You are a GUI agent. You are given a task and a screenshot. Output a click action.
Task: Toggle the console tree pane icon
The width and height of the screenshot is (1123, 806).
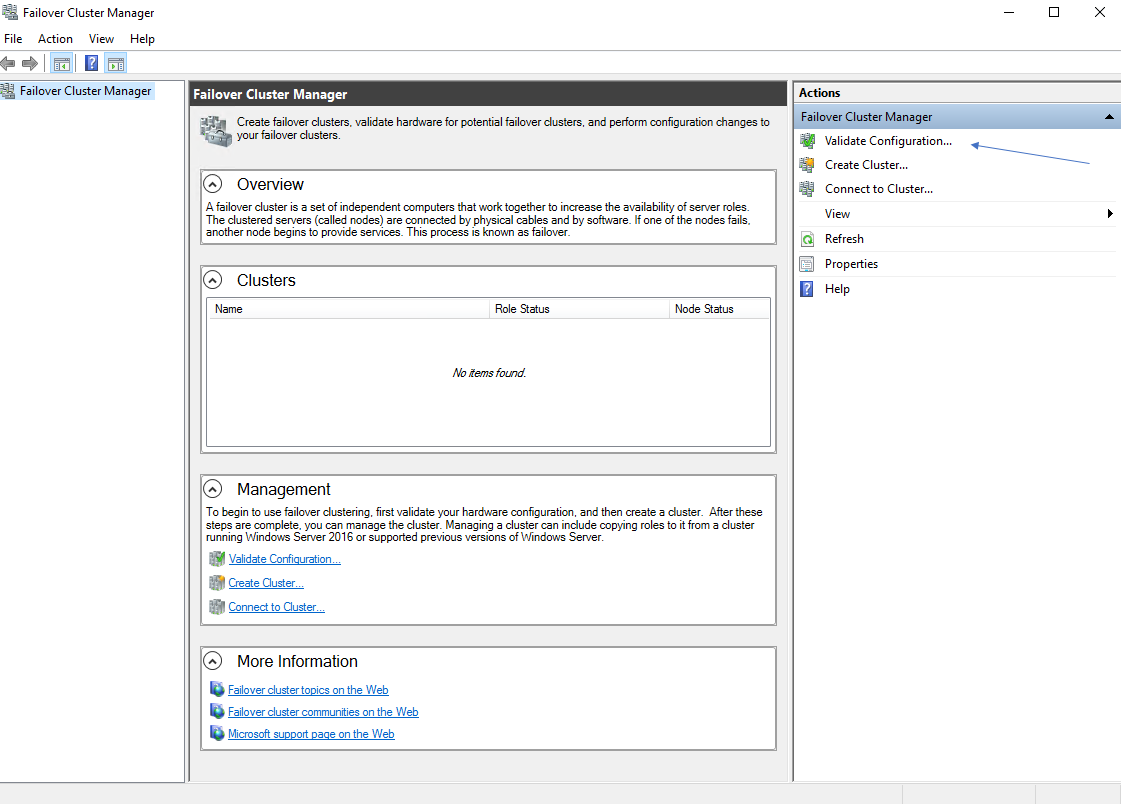click(62, 64)
